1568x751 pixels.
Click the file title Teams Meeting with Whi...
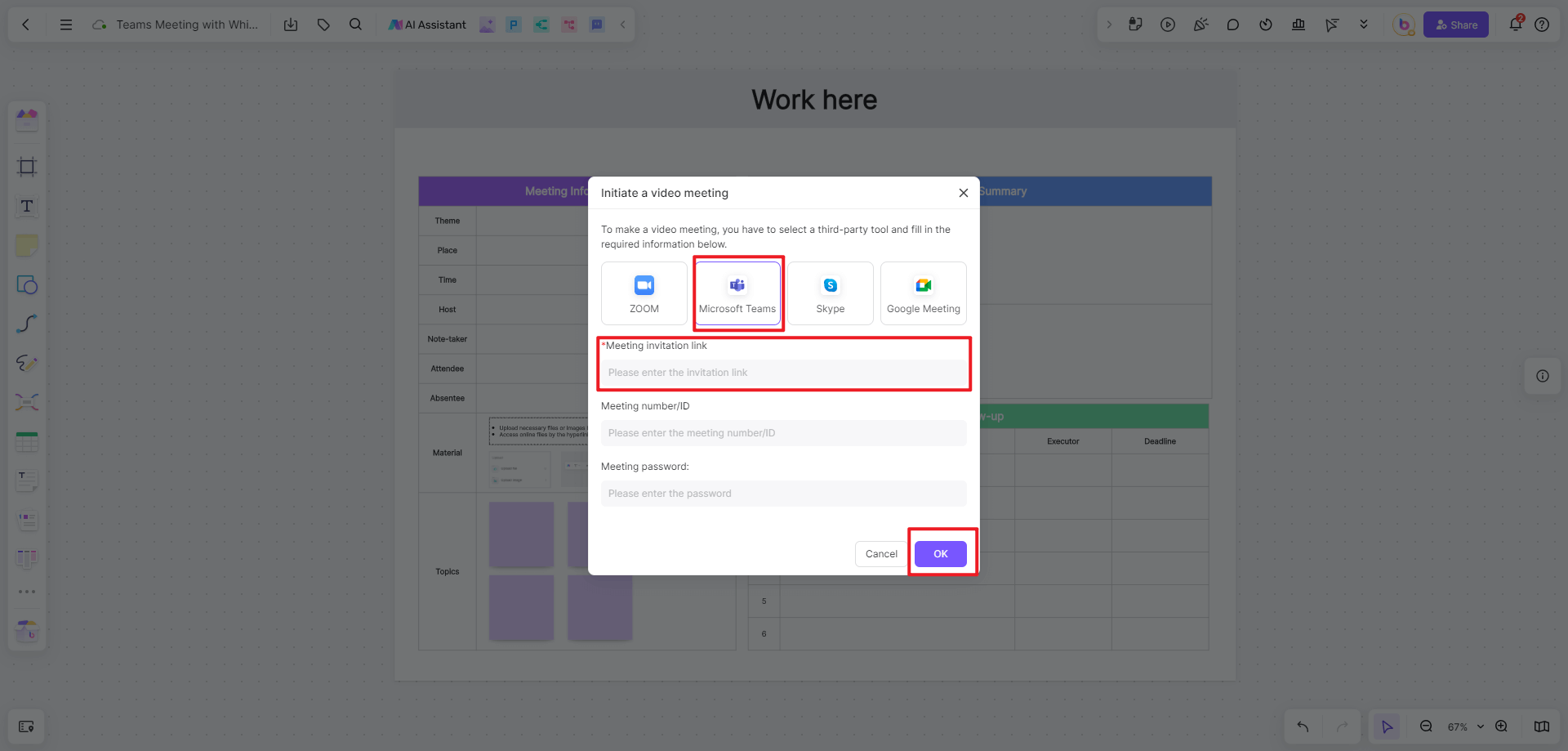click(187, 25)
